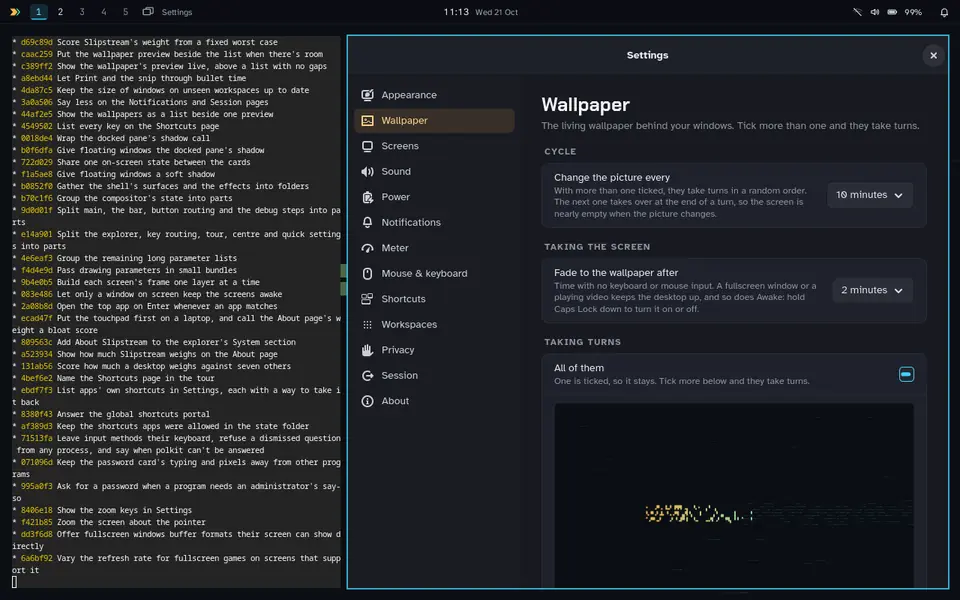Click commit hash b70c1f6 in the terminal

(37, 198)
